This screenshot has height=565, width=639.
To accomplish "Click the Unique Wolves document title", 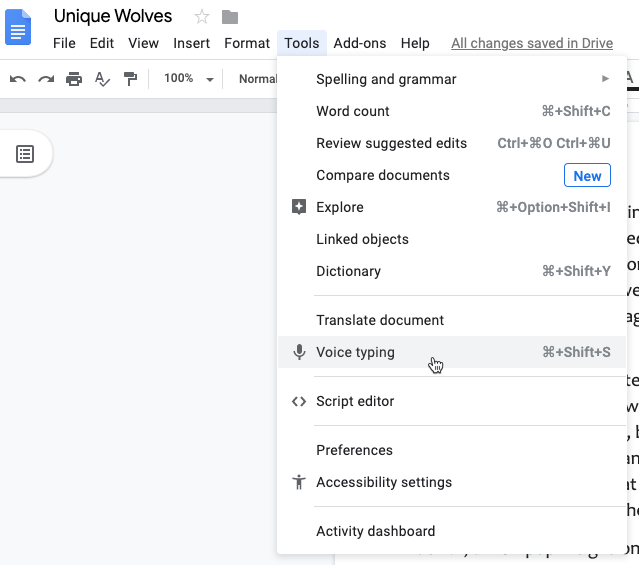I will (113, 16).
